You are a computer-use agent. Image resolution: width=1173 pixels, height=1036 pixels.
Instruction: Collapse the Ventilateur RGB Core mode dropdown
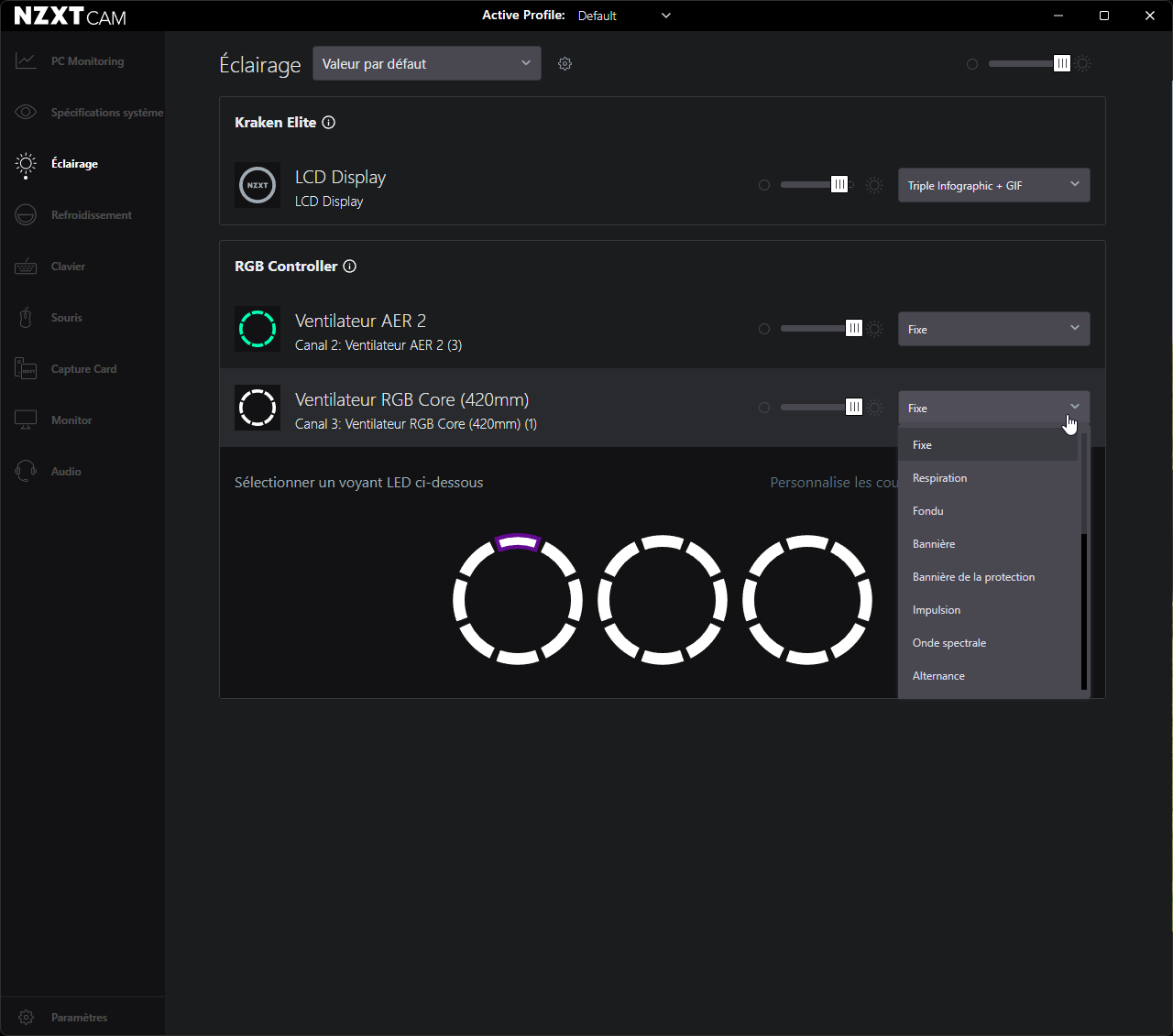click(x=994, y=408)
